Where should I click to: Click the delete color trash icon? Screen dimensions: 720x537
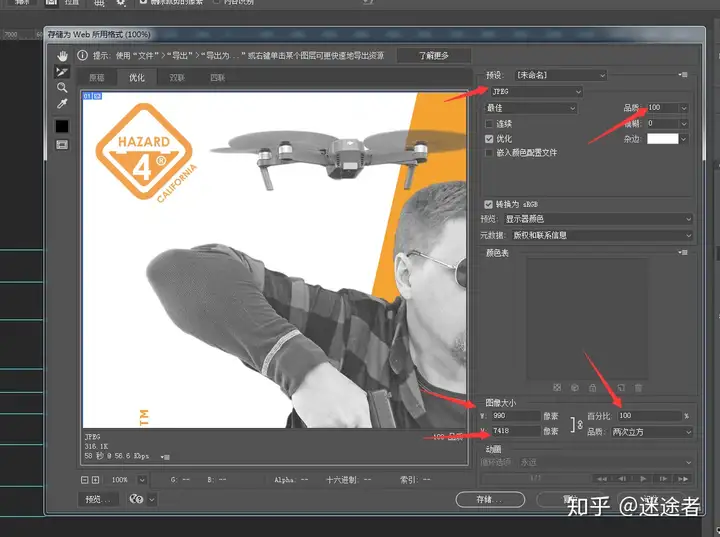pyautogui.click(x=638, y=388)
